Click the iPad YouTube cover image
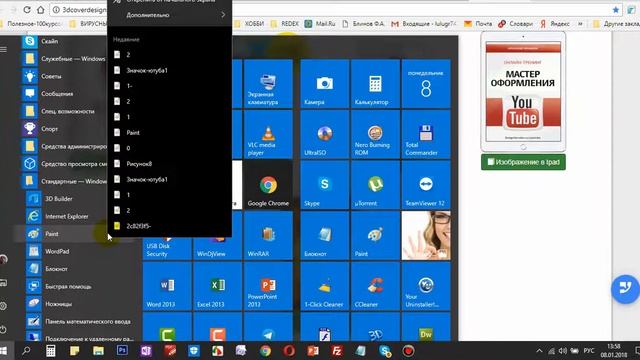Screen dimensions: 640x360 [523, 92]
